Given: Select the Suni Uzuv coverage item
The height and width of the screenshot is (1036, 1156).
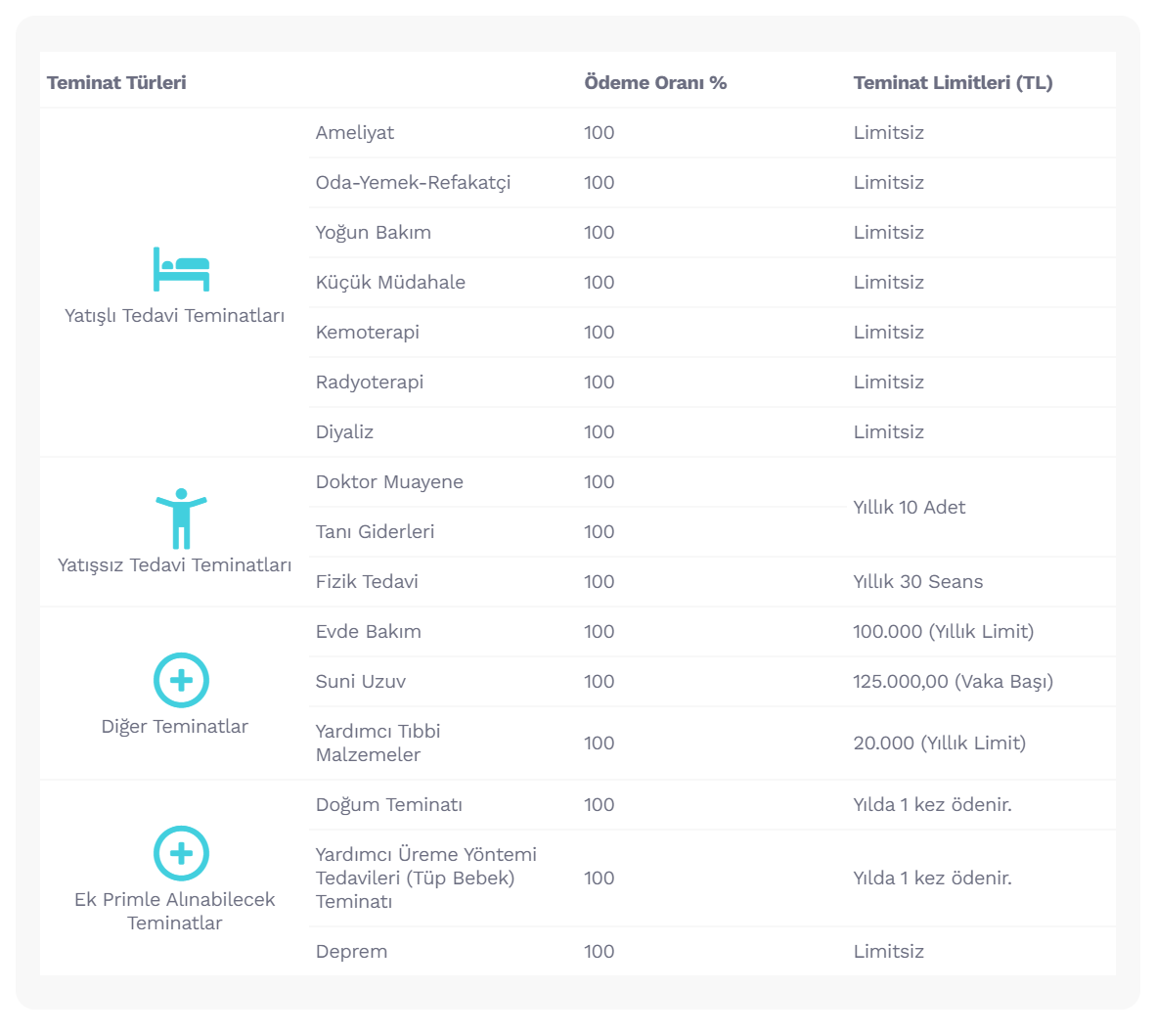Looking at the screenshot, I should pyautogui.click(x=360, y=682).
